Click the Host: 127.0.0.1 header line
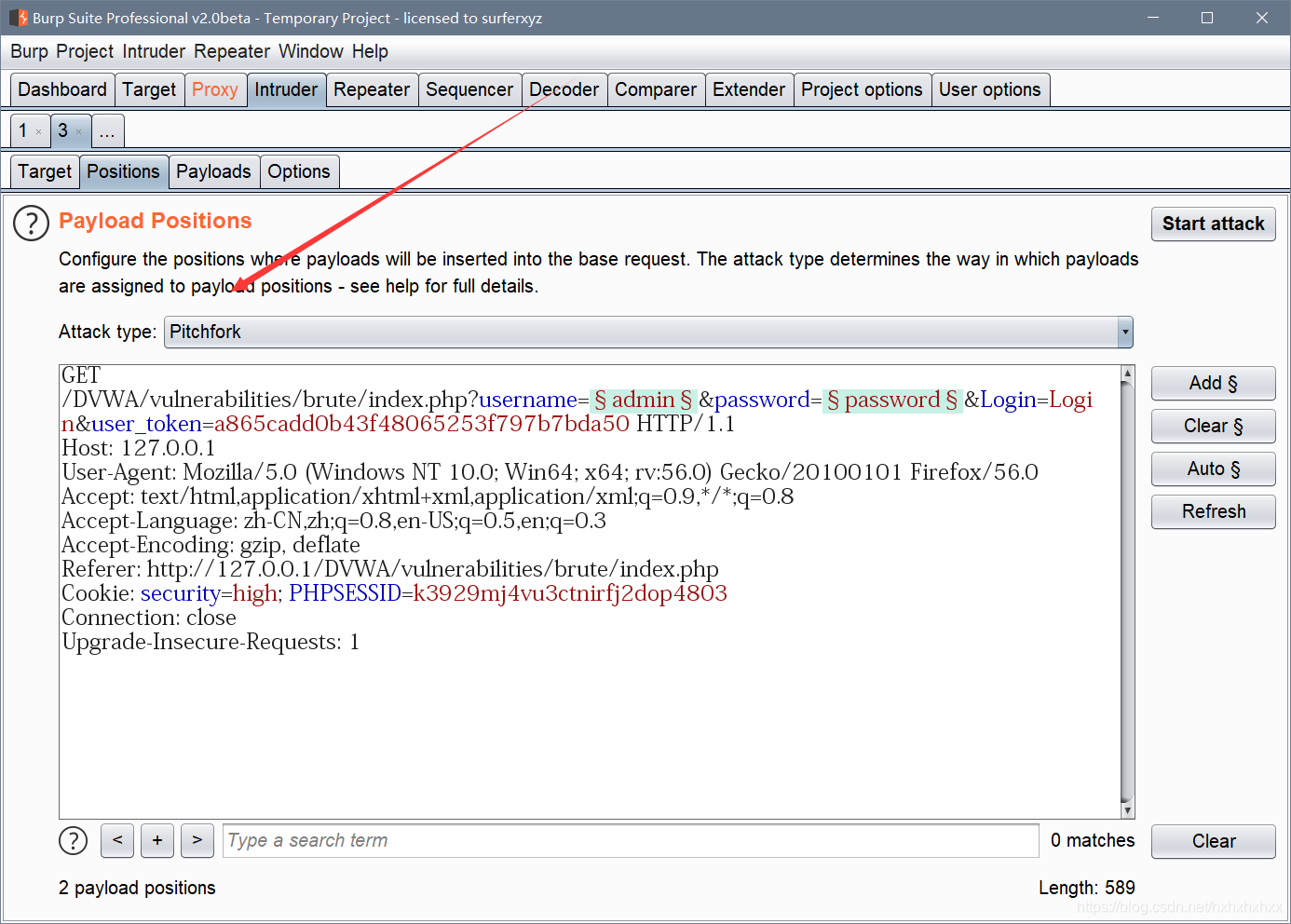The width and height of the screenshot is (1291, 924). (x=138, y=448)
